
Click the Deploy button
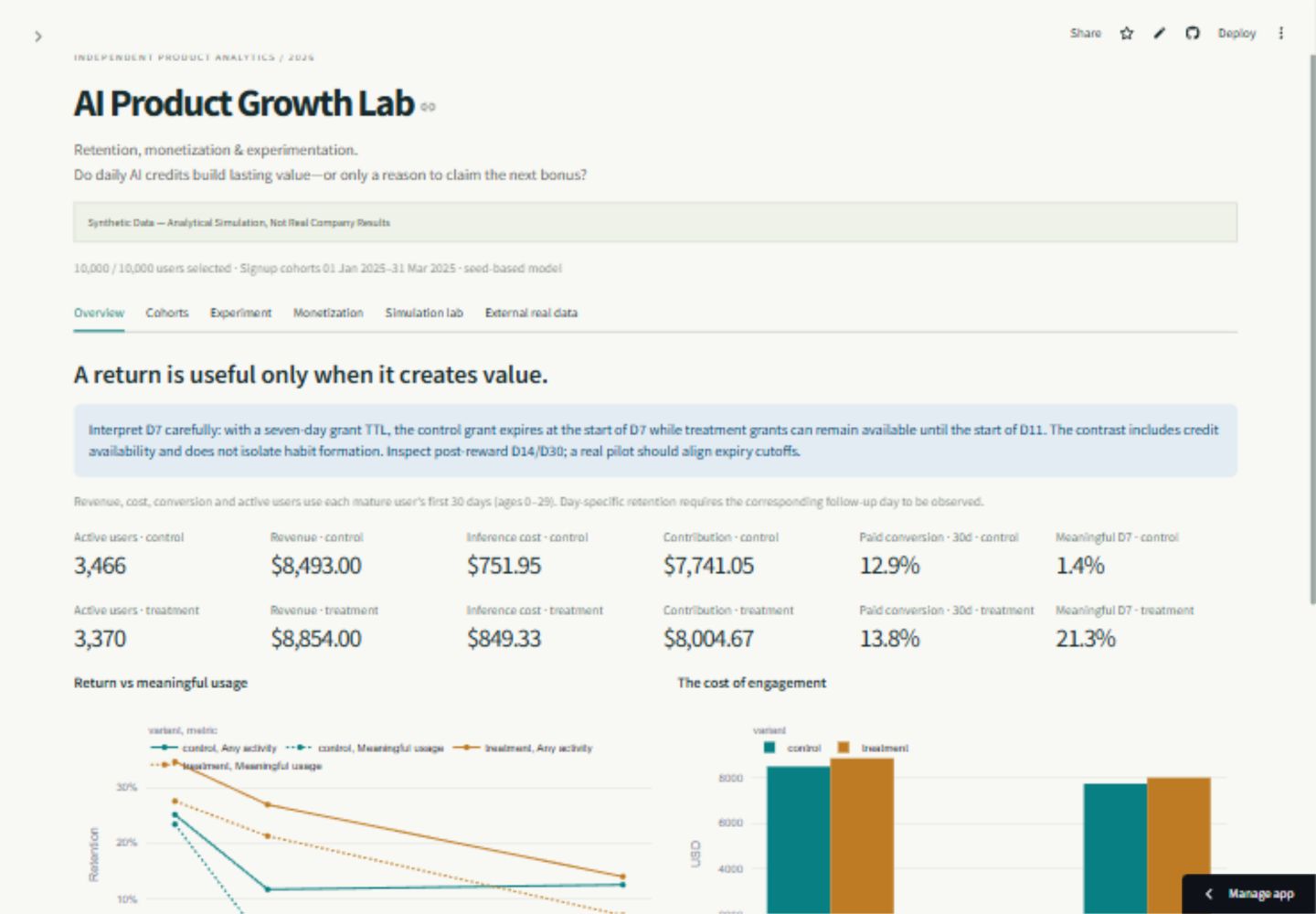tap(1236, 33)
